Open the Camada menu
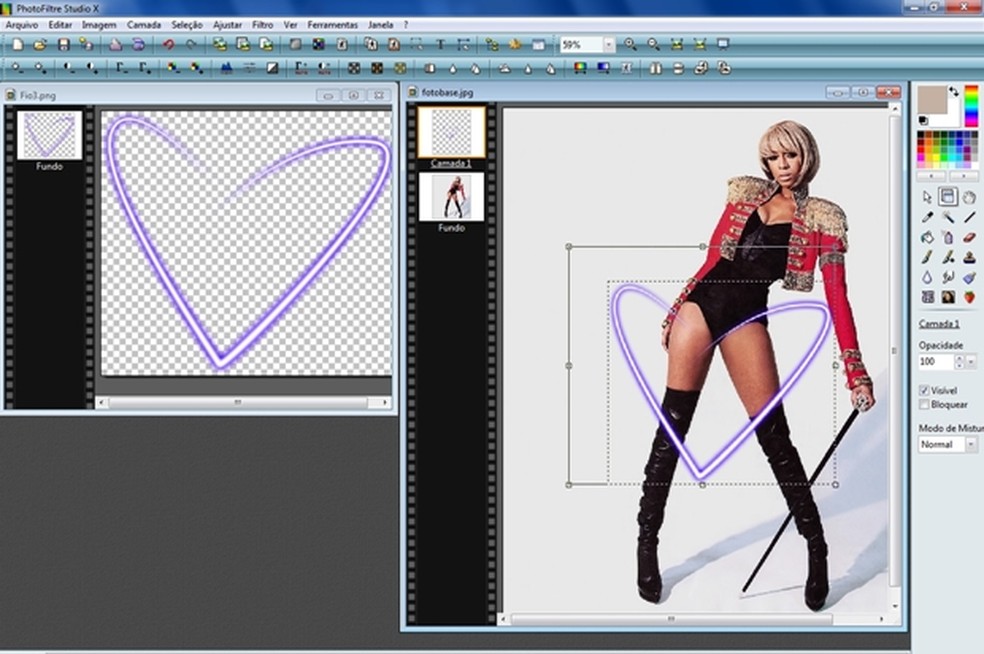Image resolution: width=984 pixels, height=654 pixels. [x=144, y=25]
